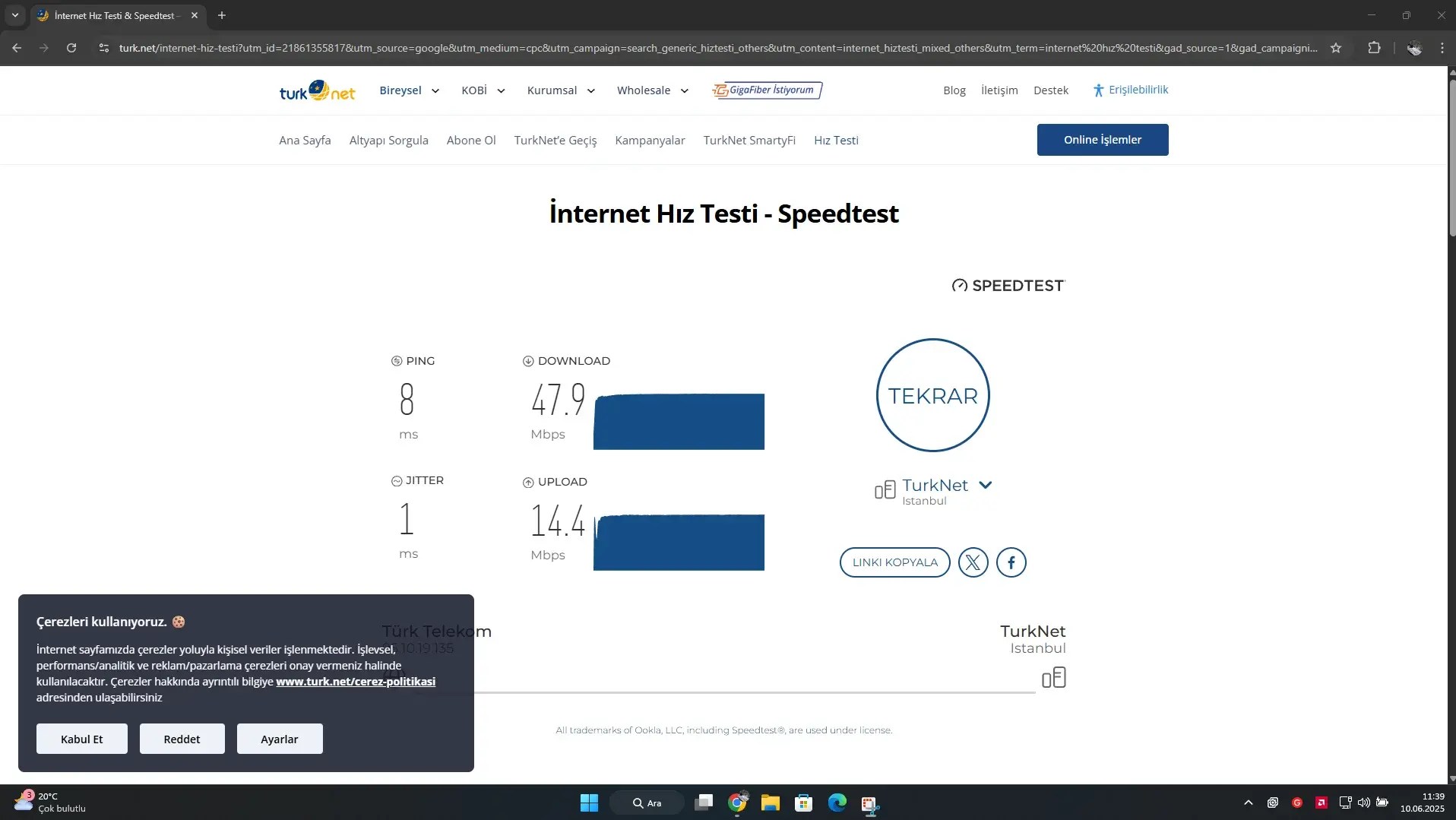Viewport: 1456px width, 820px height.
Task: Run the test again with TEKRAR
Action: [x=933, y=395]
